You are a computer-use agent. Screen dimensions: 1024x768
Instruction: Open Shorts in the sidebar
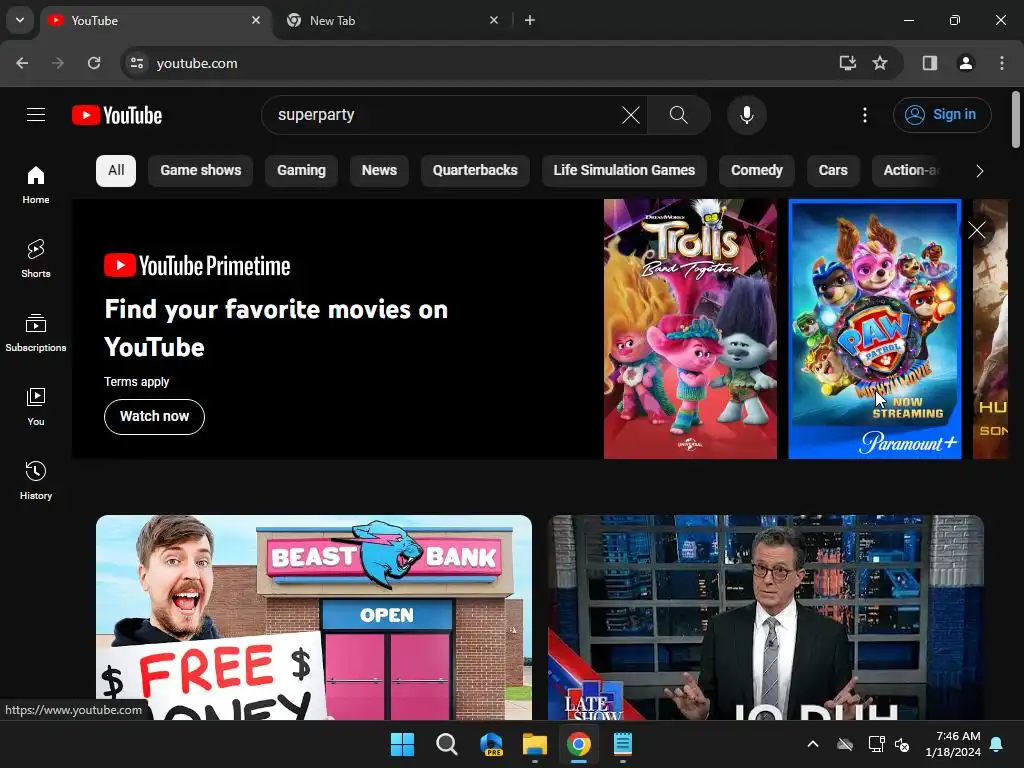tap(36, 259)
